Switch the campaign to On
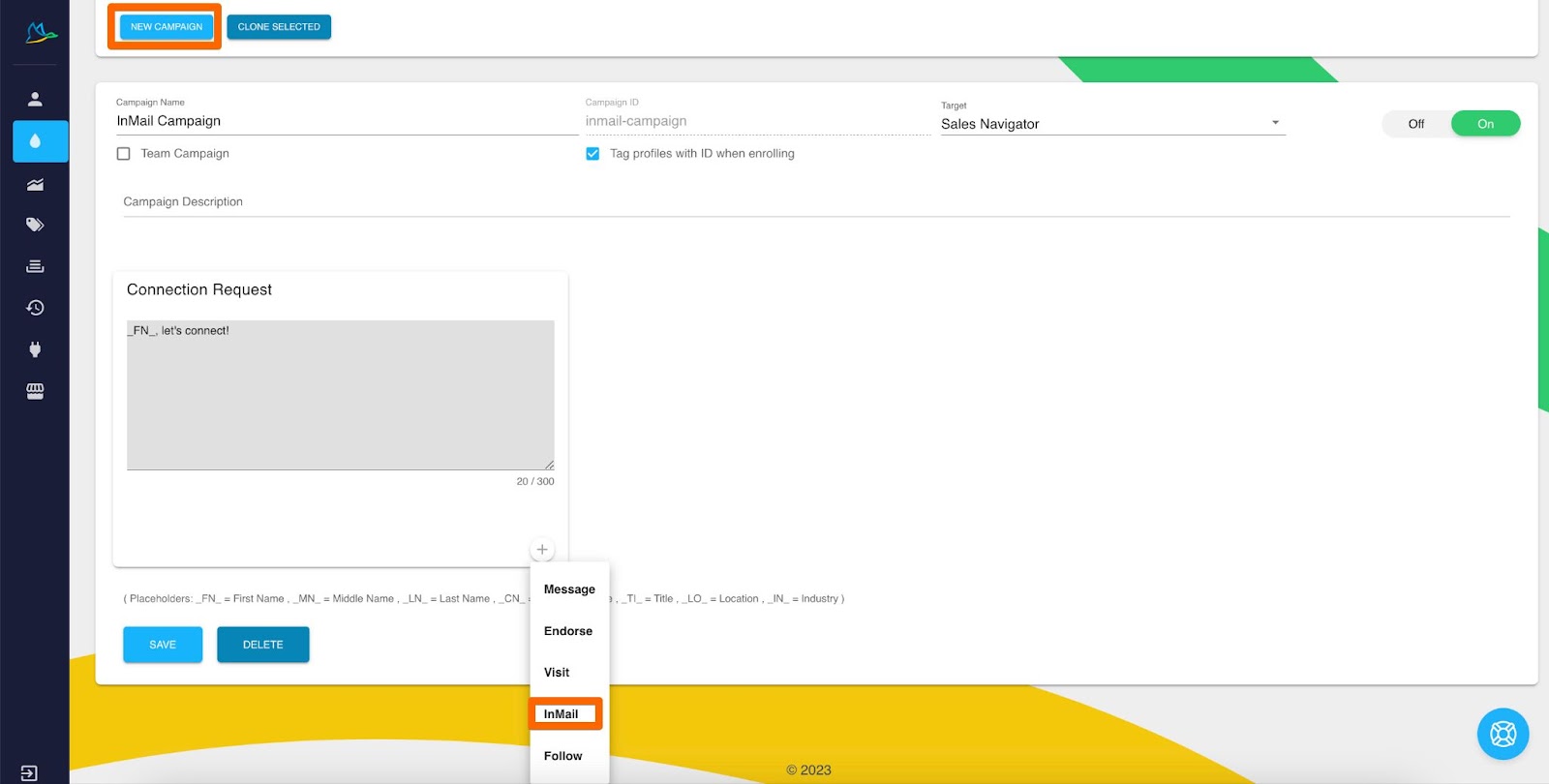This screenshot has height=784, width=1549. click(x=1485, y=124)
